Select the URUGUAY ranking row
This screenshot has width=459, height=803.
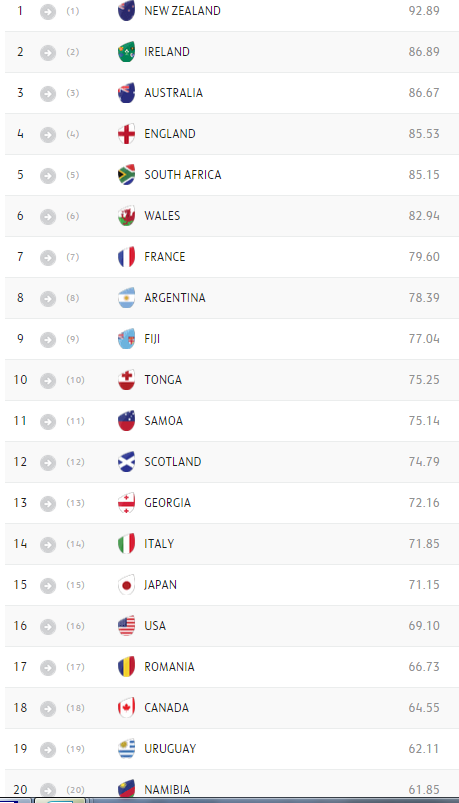230,749
